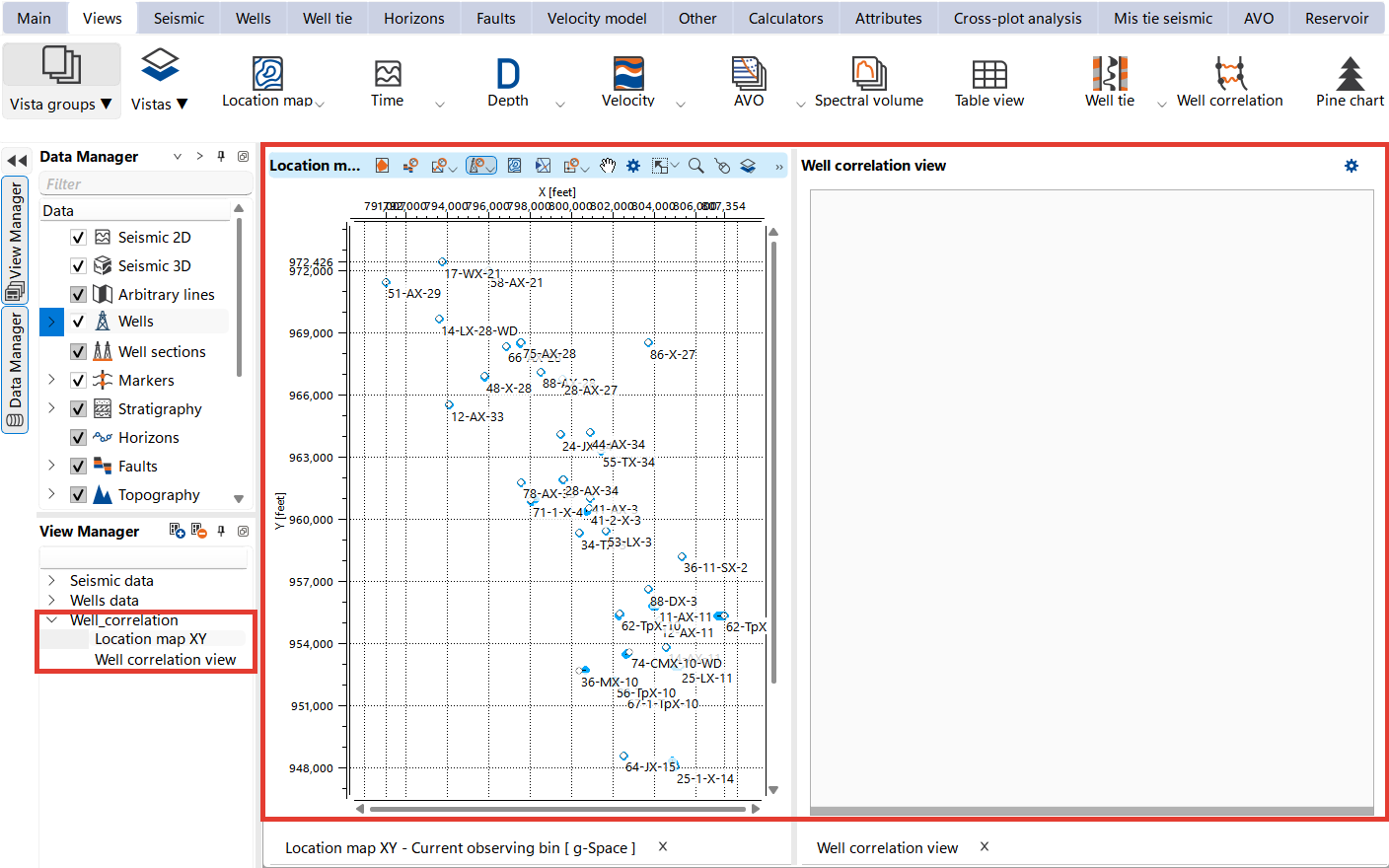Image resolution: width=1389 pixels, height=868 pixels.
Task: Switch to the Seismic ribbon tab
Action: (x=178, y=17)
